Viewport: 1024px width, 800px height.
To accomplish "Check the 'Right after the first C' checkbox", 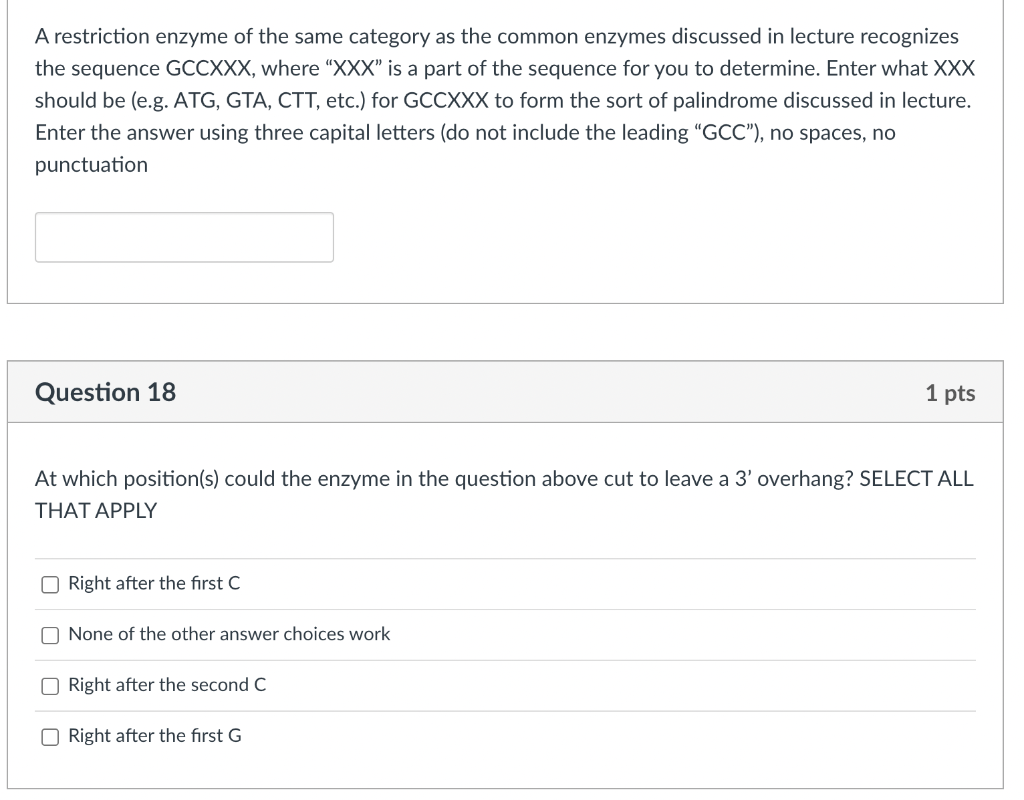I will point(50,584).
